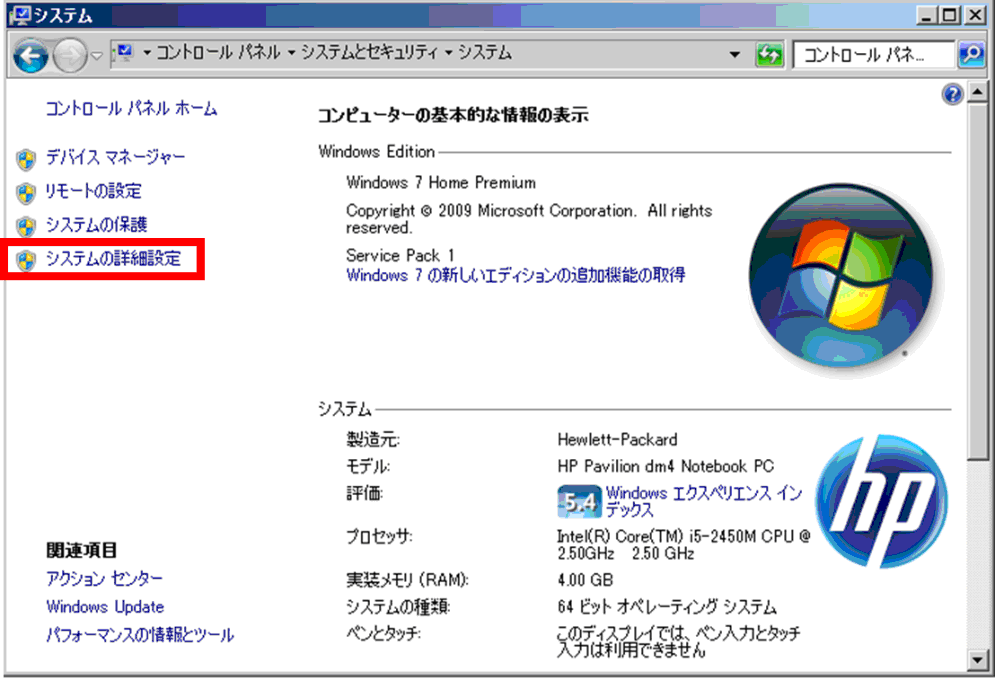Open デバイス マネージャー link

115,157
